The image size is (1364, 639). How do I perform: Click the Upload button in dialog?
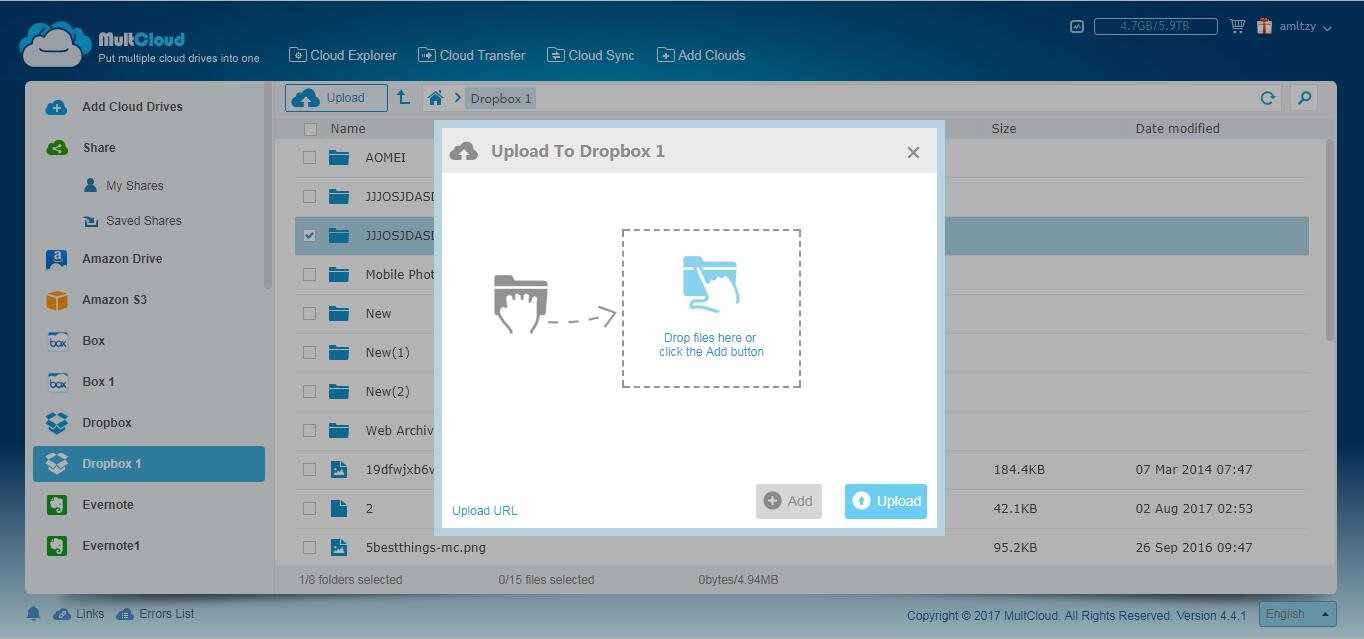pyautogui.click(x=886, y=501)
